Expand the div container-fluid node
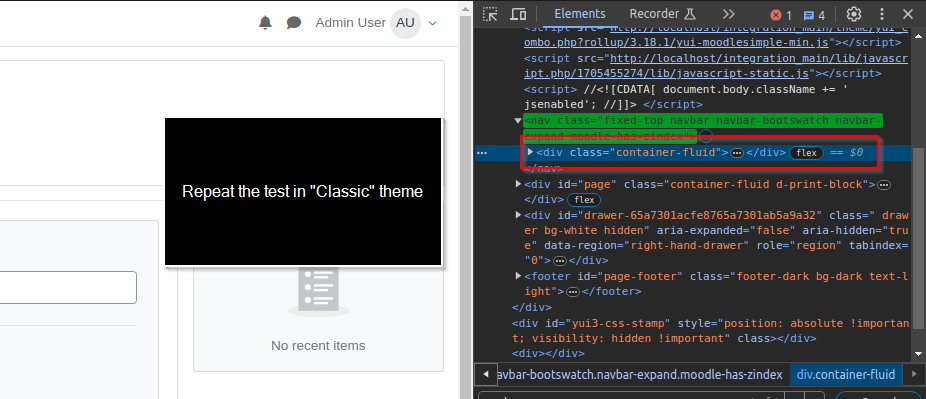The image size is (926, 399). click(530, 152)
